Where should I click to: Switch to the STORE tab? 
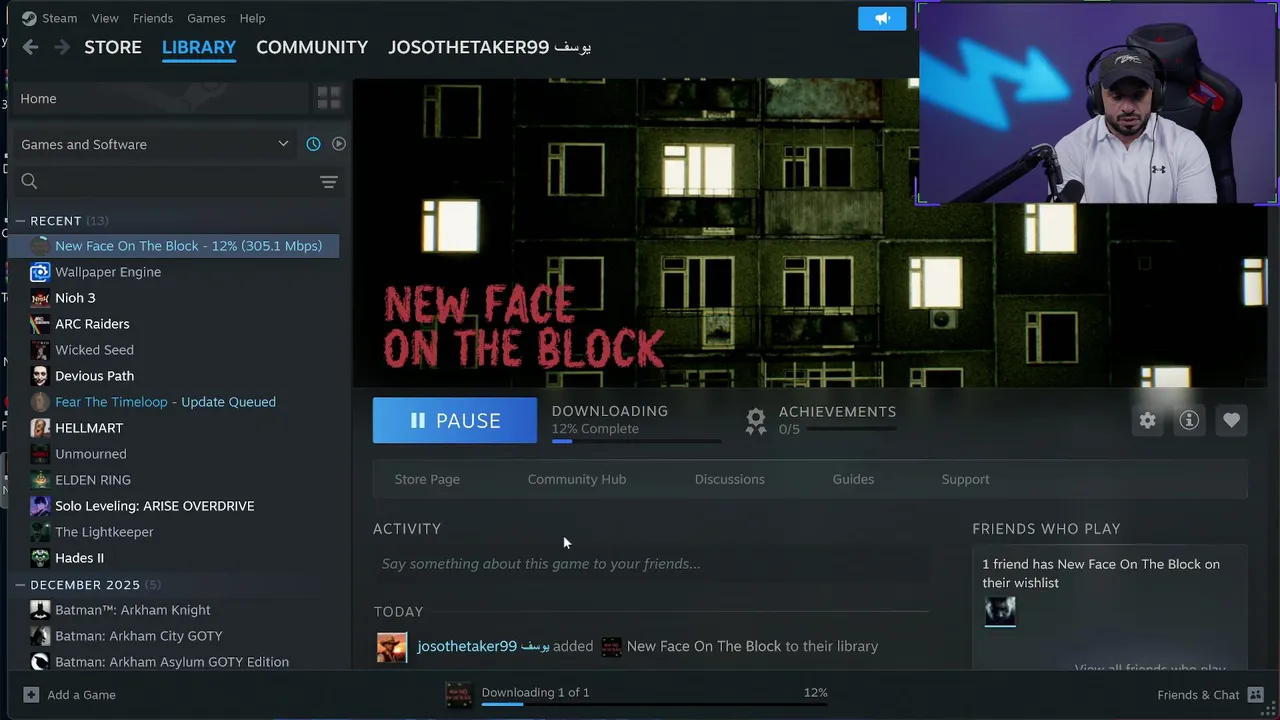coord(113,47)
